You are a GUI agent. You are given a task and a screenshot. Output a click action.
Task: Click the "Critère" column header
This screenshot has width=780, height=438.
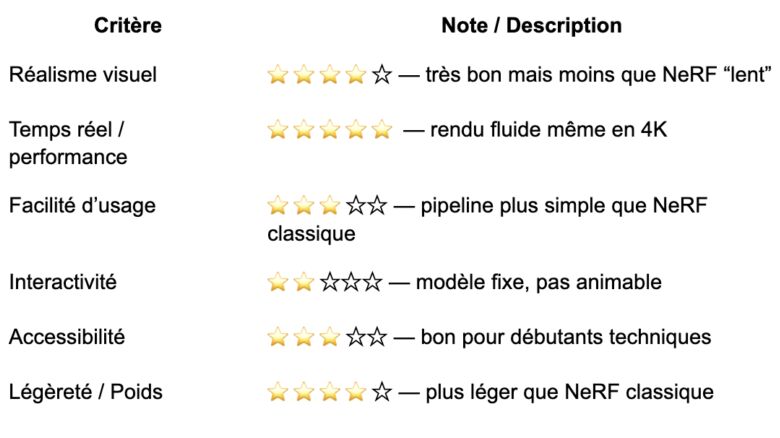tap(128, 26)
